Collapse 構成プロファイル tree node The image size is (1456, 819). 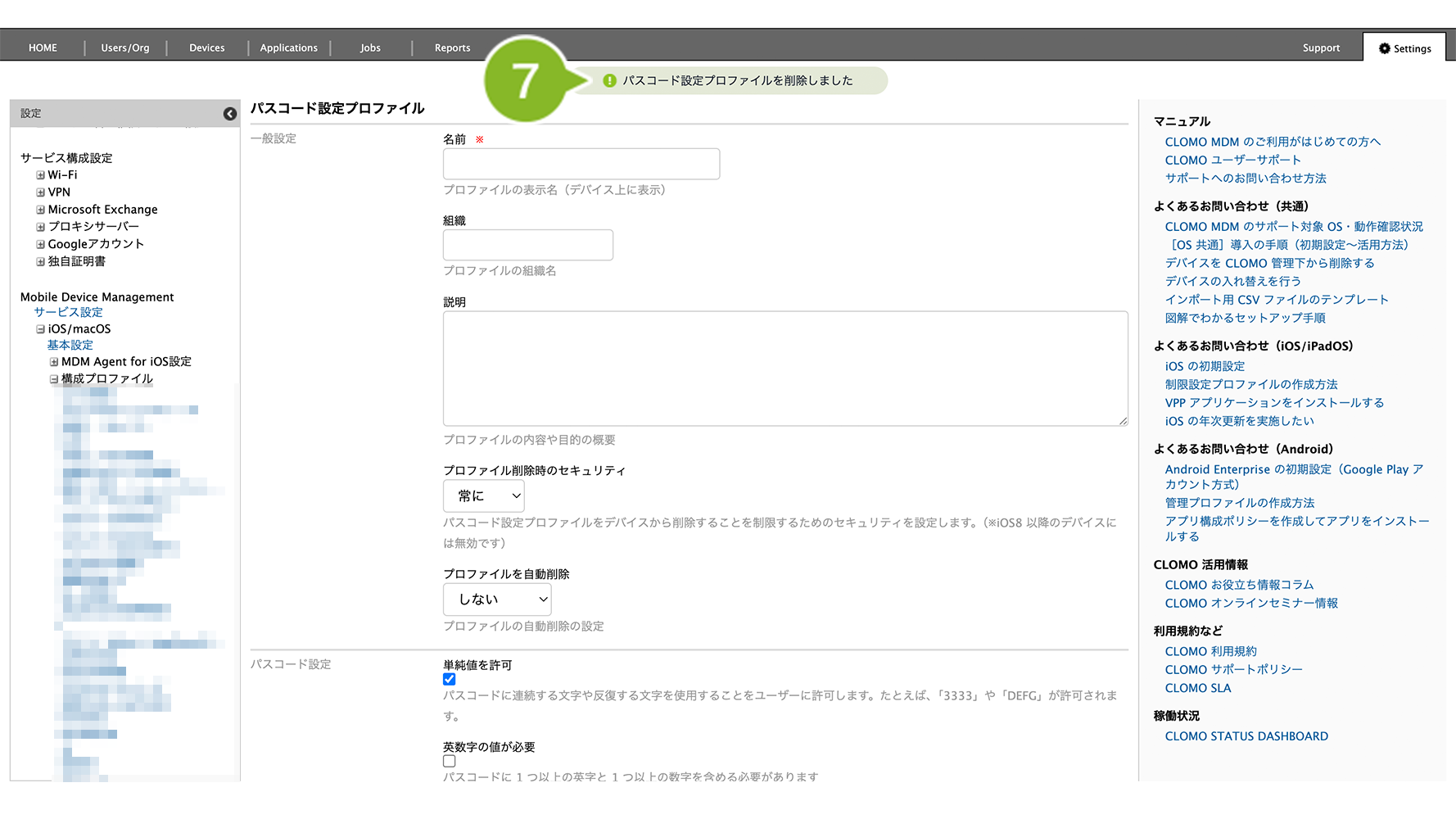tap(54, 379)
